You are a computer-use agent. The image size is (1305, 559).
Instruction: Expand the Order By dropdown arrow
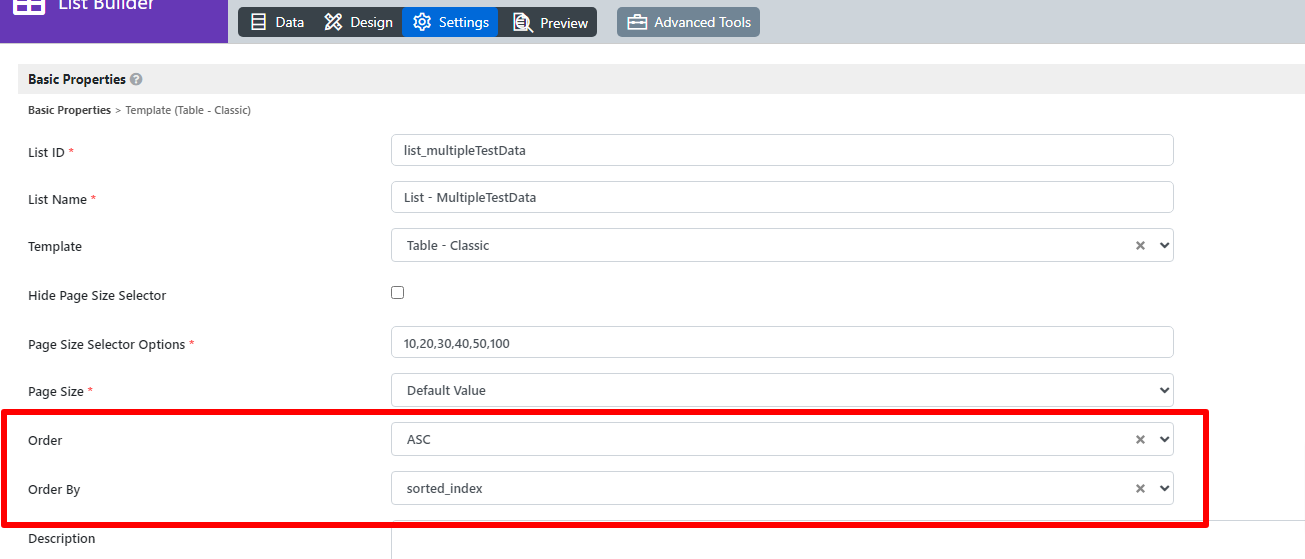click(x=1163, y=488)
